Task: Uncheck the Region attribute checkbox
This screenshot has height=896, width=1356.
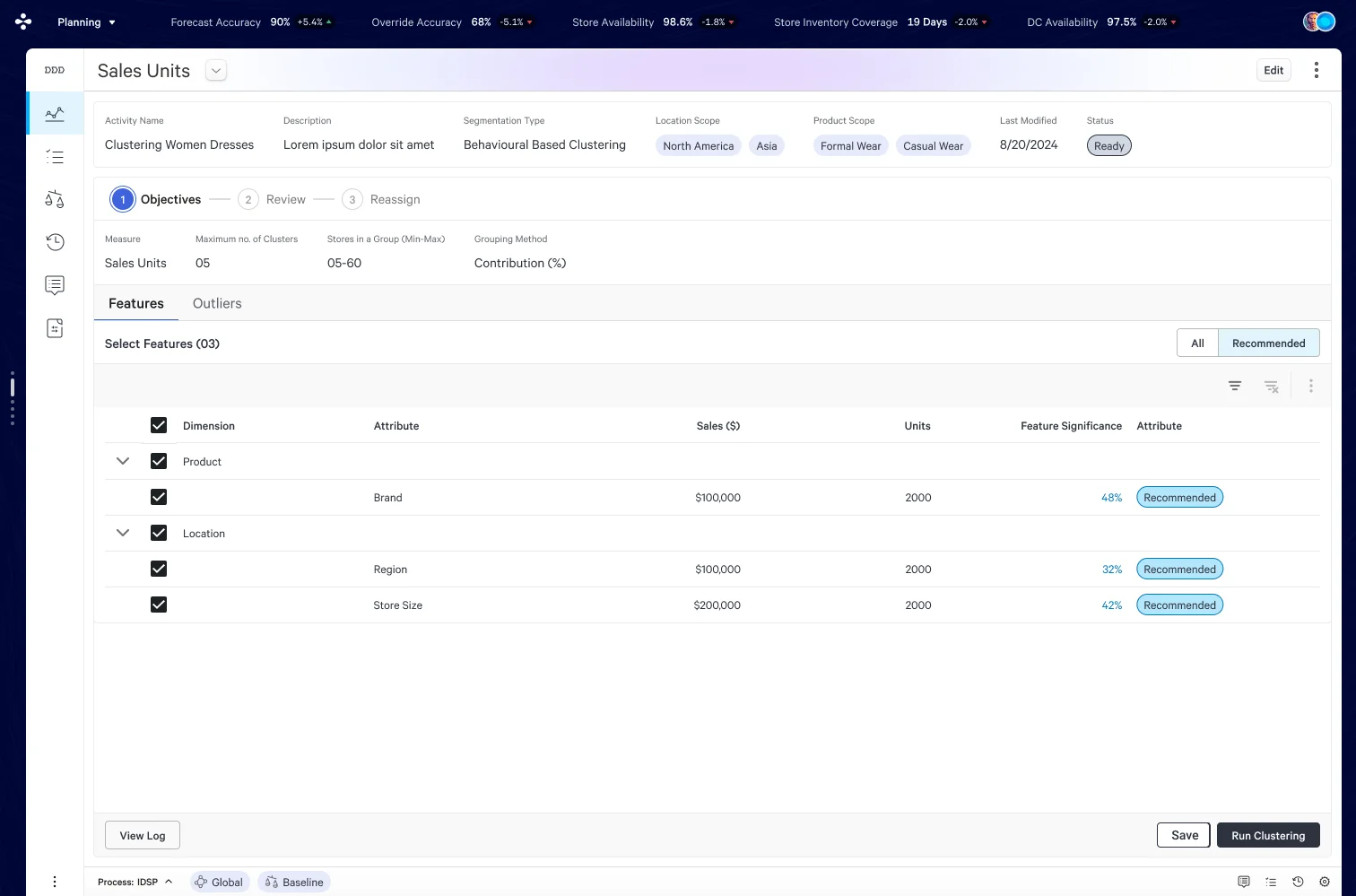Action: [x=159, y=569]
